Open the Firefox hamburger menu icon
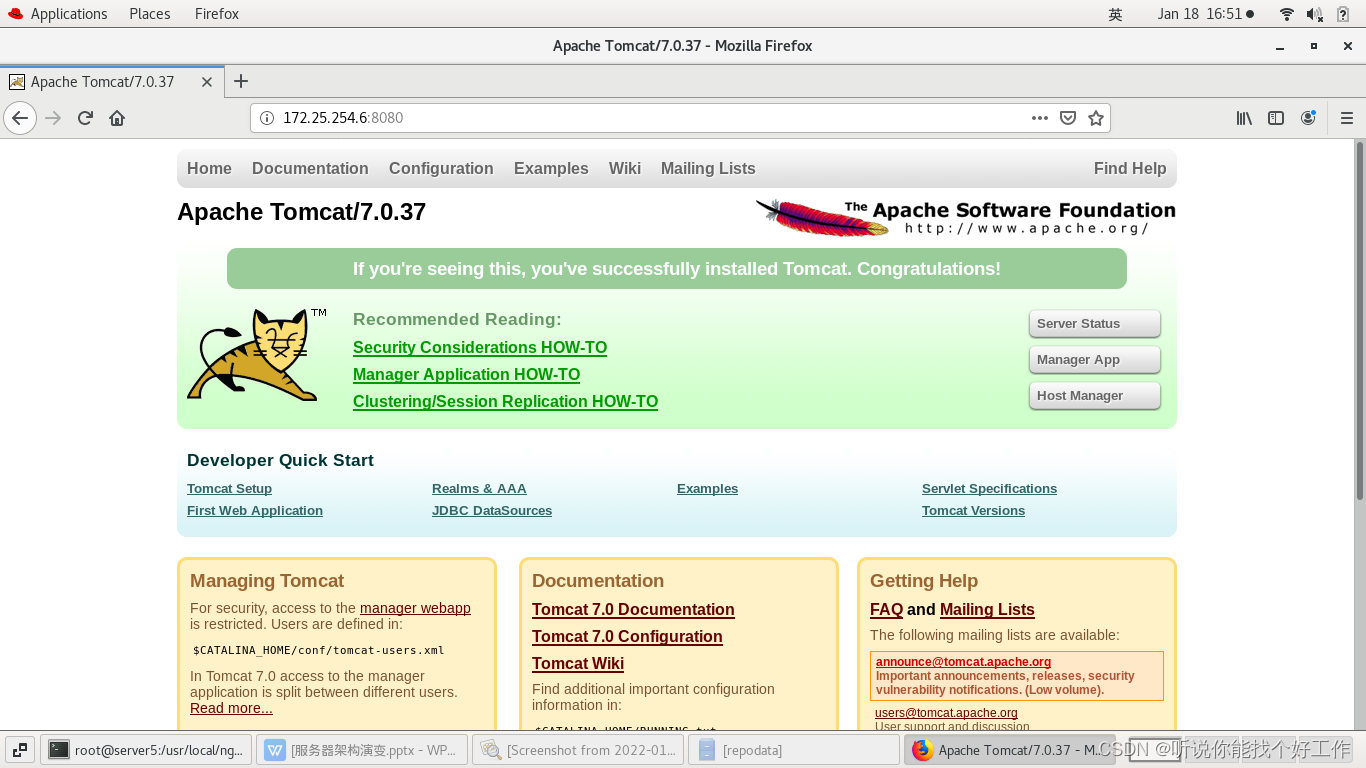1366x768 pixels. click(1346, 117)
